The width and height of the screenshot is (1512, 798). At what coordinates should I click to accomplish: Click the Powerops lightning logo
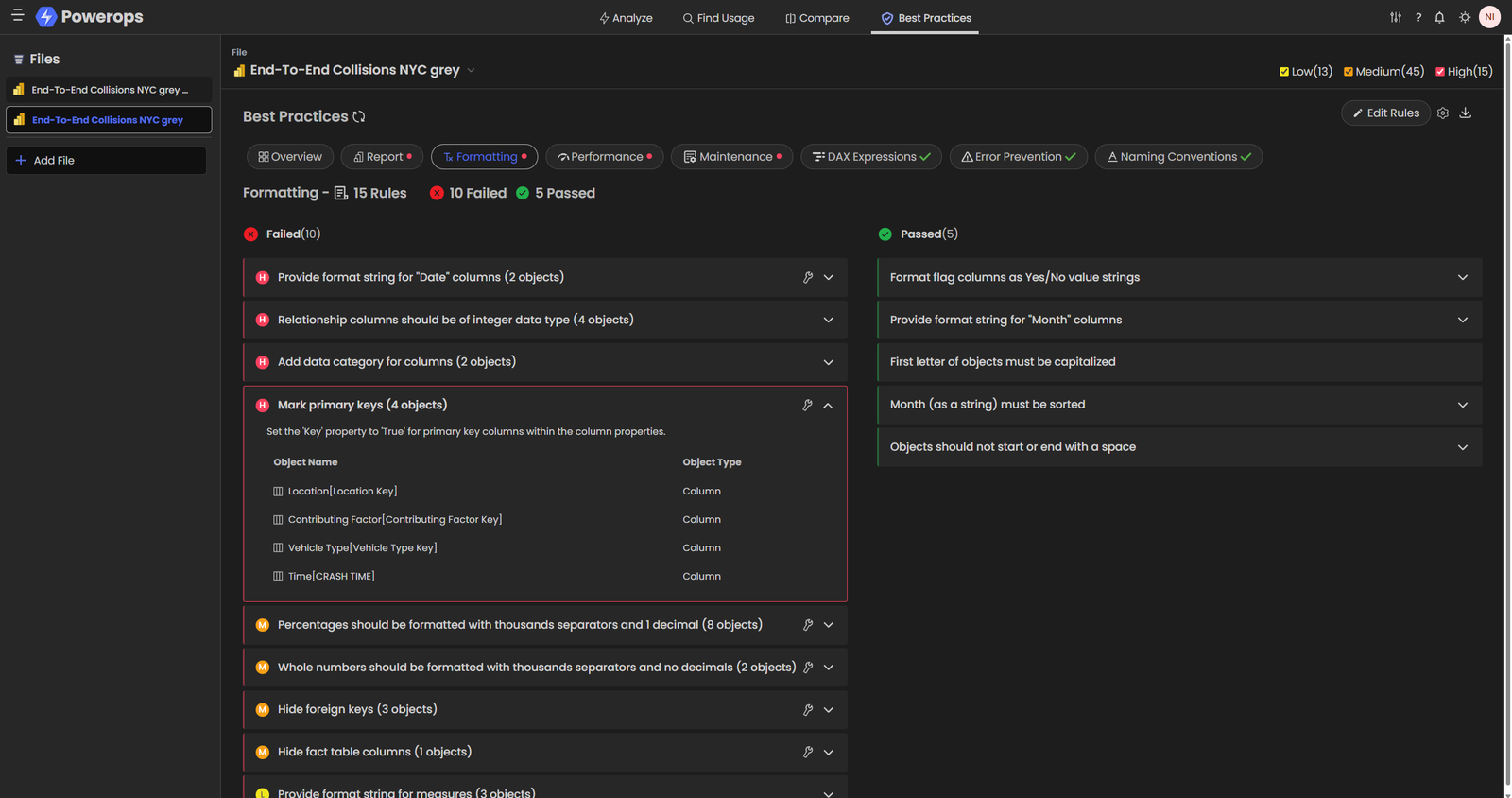(45, 17)
